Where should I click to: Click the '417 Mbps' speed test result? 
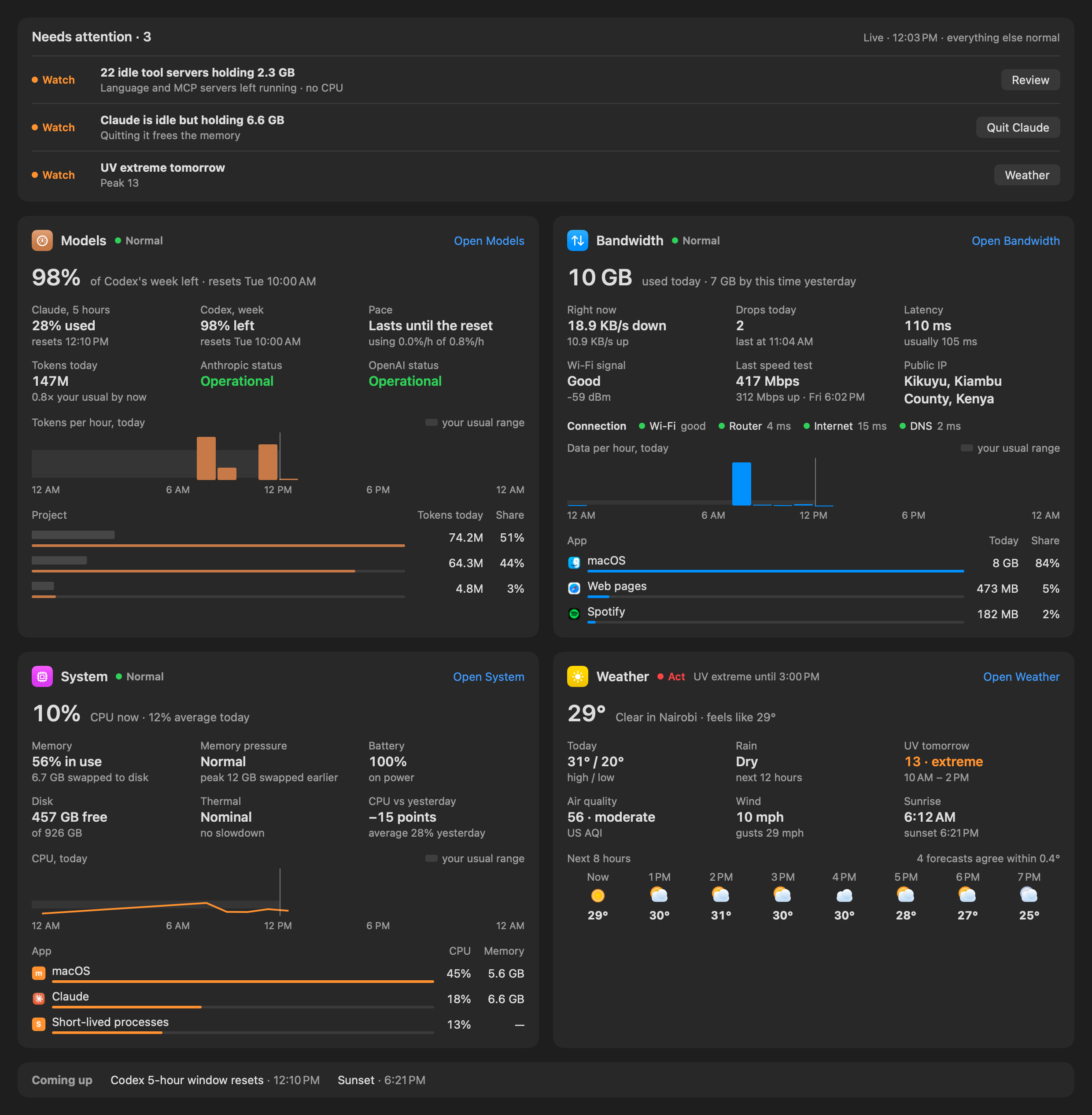pos(767,381)
